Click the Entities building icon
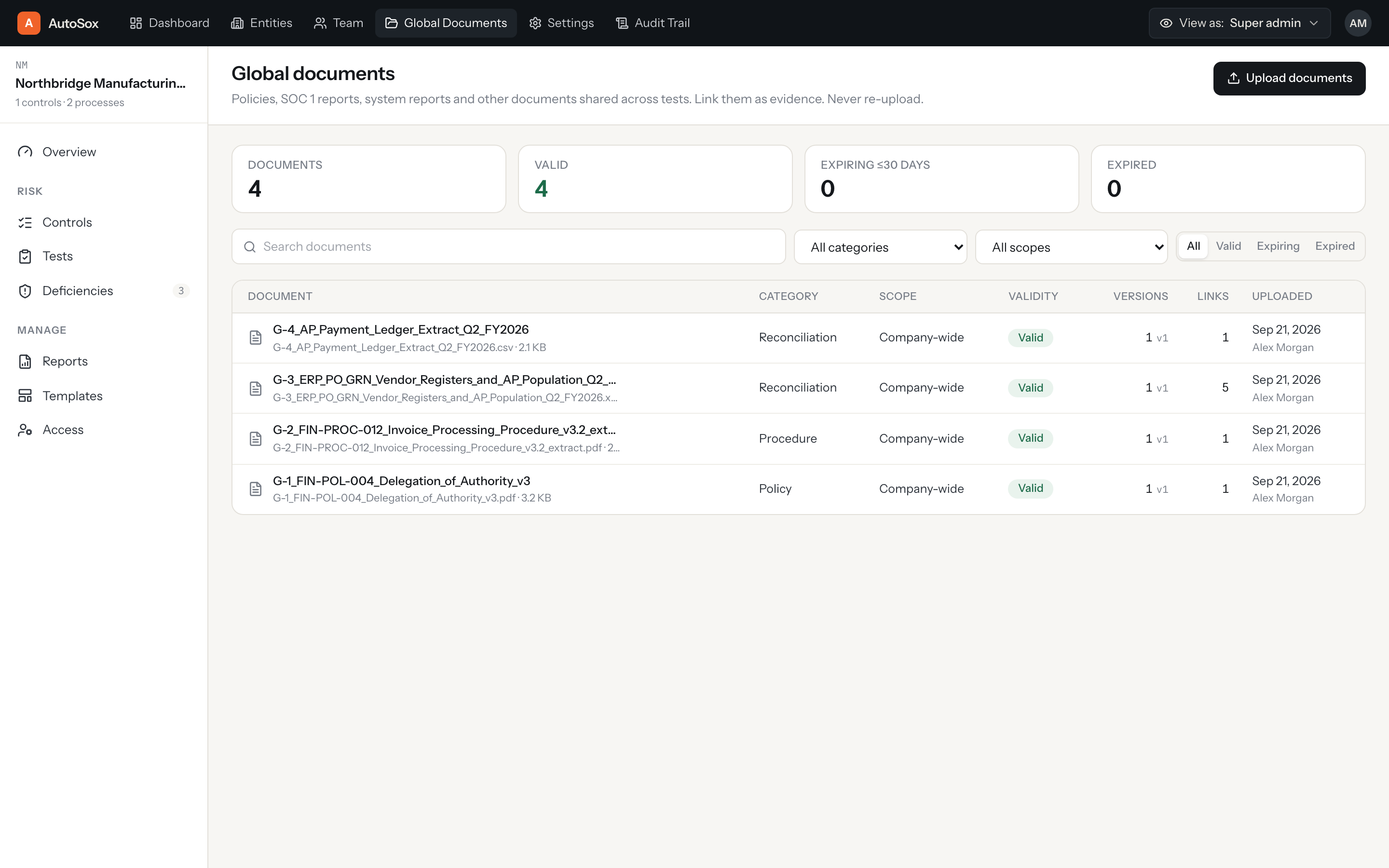 pos(237,23)
